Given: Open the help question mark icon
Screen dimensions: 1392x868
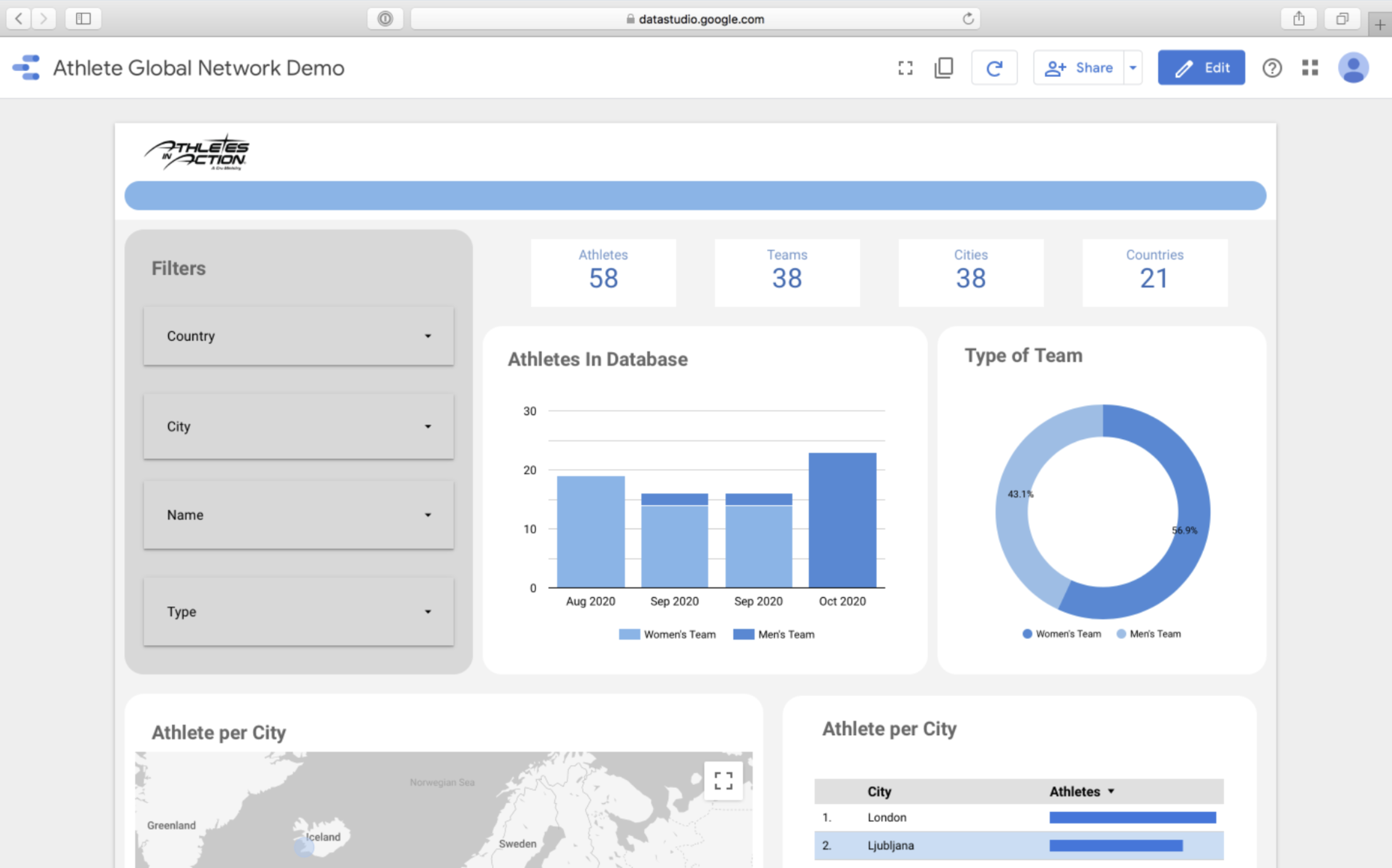Looking at the screenshot, I should coord(1271,68).
